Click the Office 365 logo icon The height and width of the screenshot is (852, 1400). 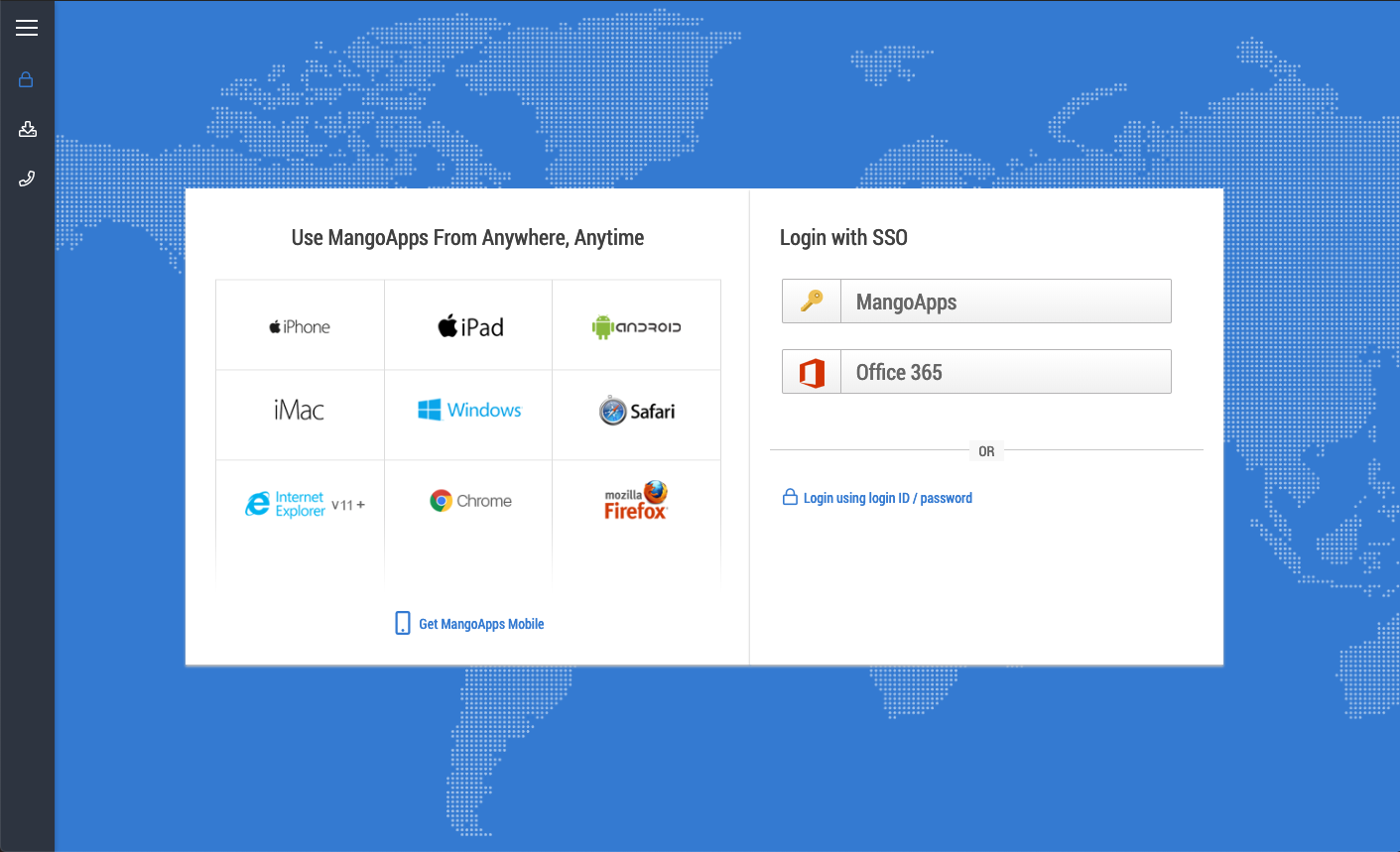[812, 373]
